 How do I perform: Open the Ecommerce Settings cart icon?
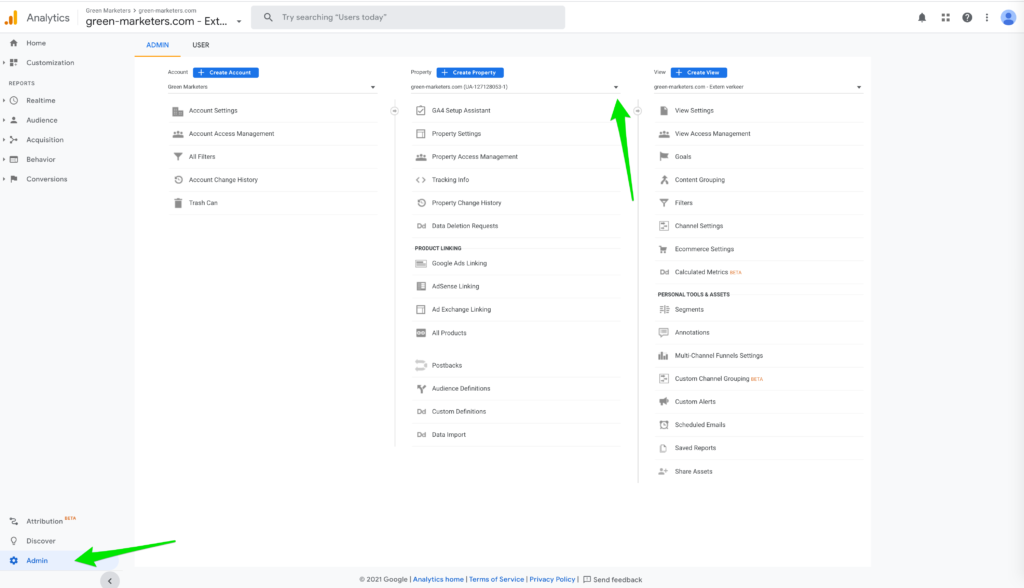[664, 249]
